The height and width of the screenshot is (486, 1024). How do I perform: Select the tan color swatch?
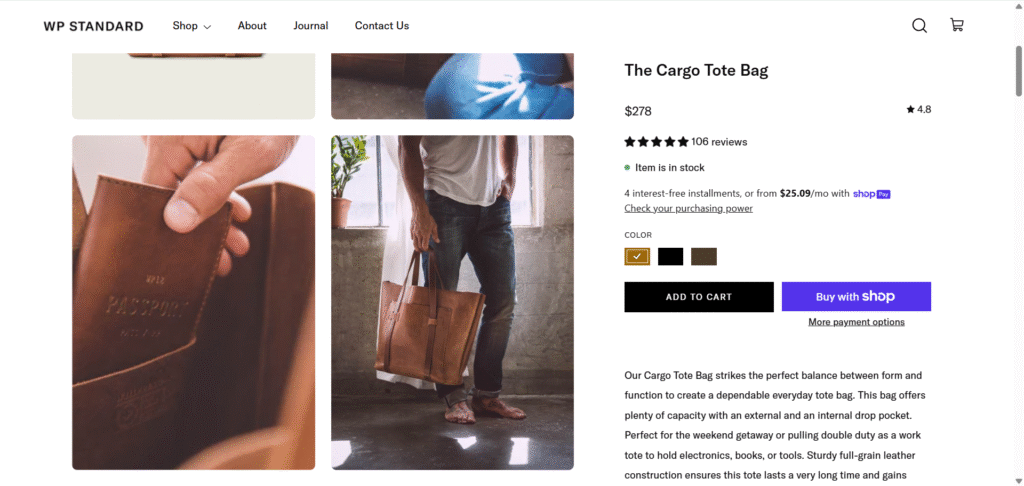tap(637, 257)
